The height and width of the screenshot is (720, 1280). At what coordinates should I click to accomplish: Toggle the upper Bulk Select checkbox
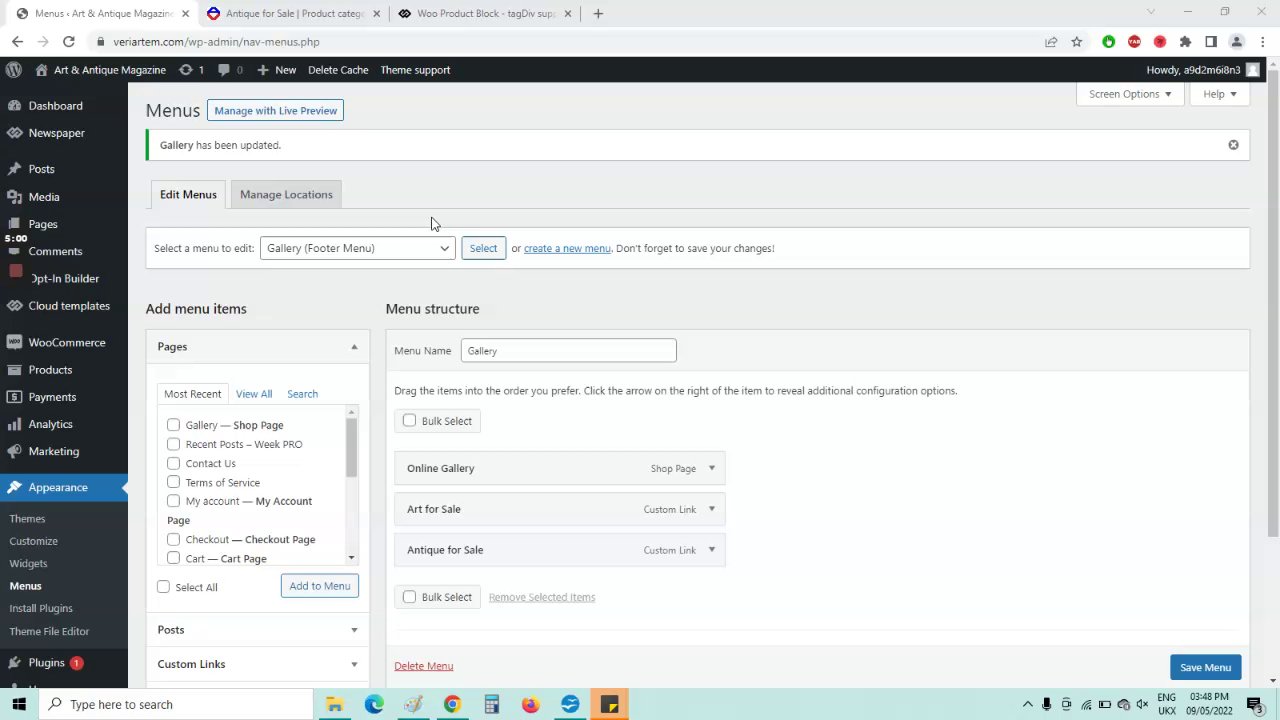click(x=410, y=421)
